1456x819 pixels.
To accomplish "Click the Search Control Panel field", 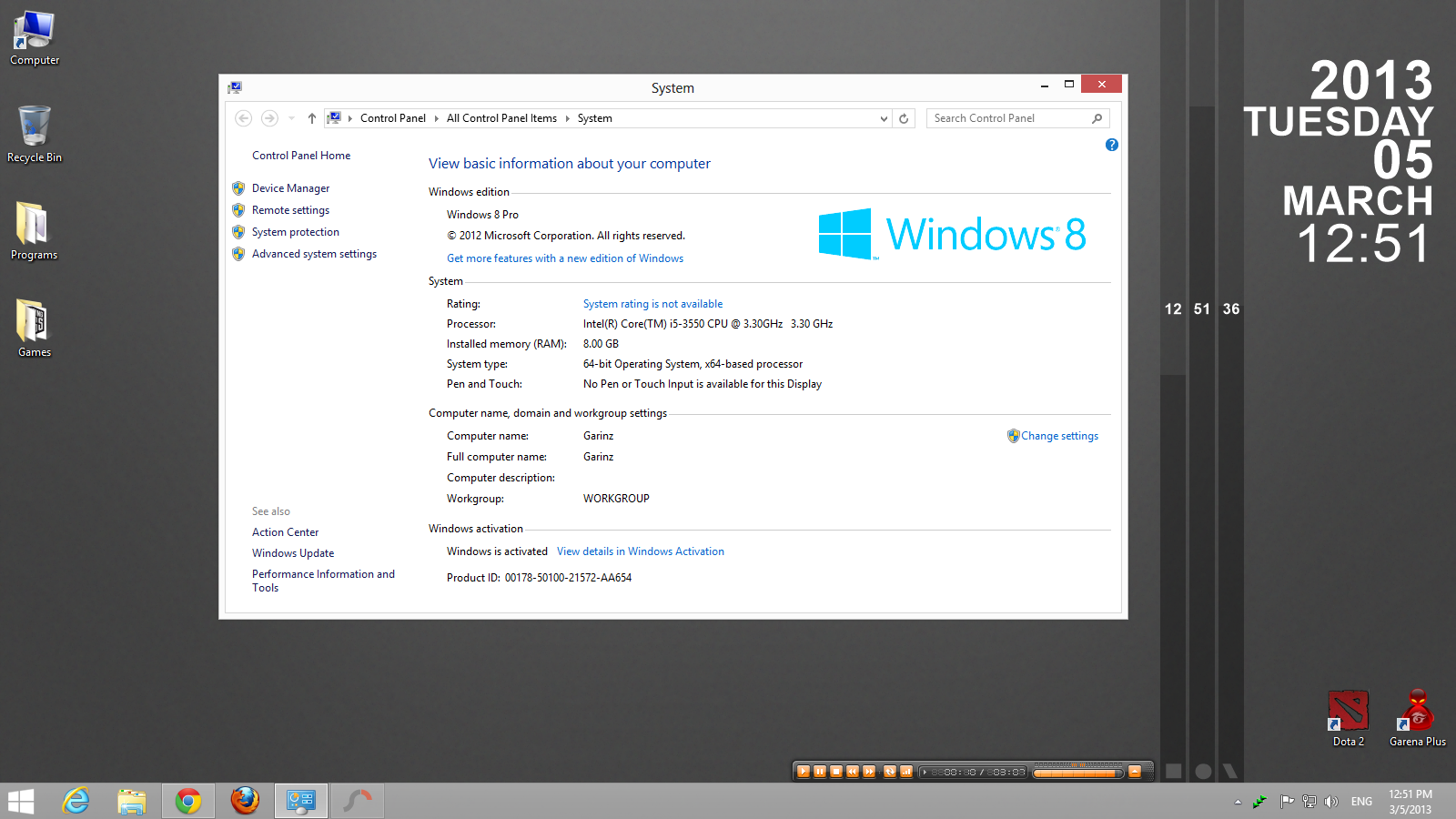I will (1017, 118).
